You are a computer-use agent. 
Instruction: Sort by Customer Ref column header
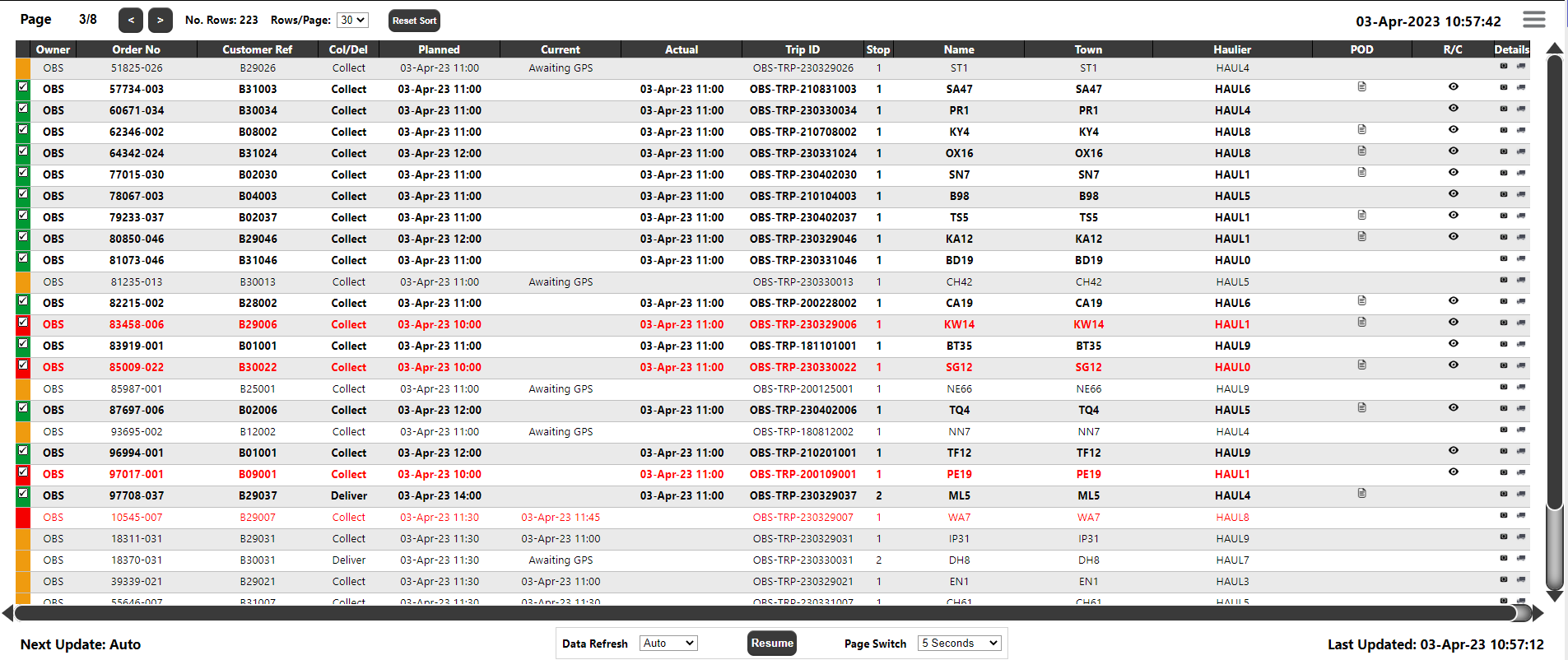(x=258, y=49)
